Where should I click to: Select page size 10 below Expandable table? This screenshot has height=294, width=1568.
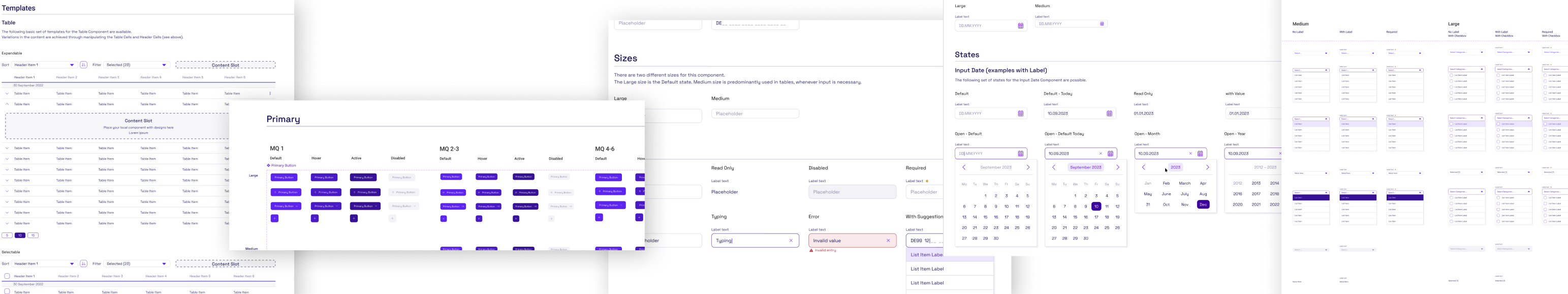(x=20, y=235)
